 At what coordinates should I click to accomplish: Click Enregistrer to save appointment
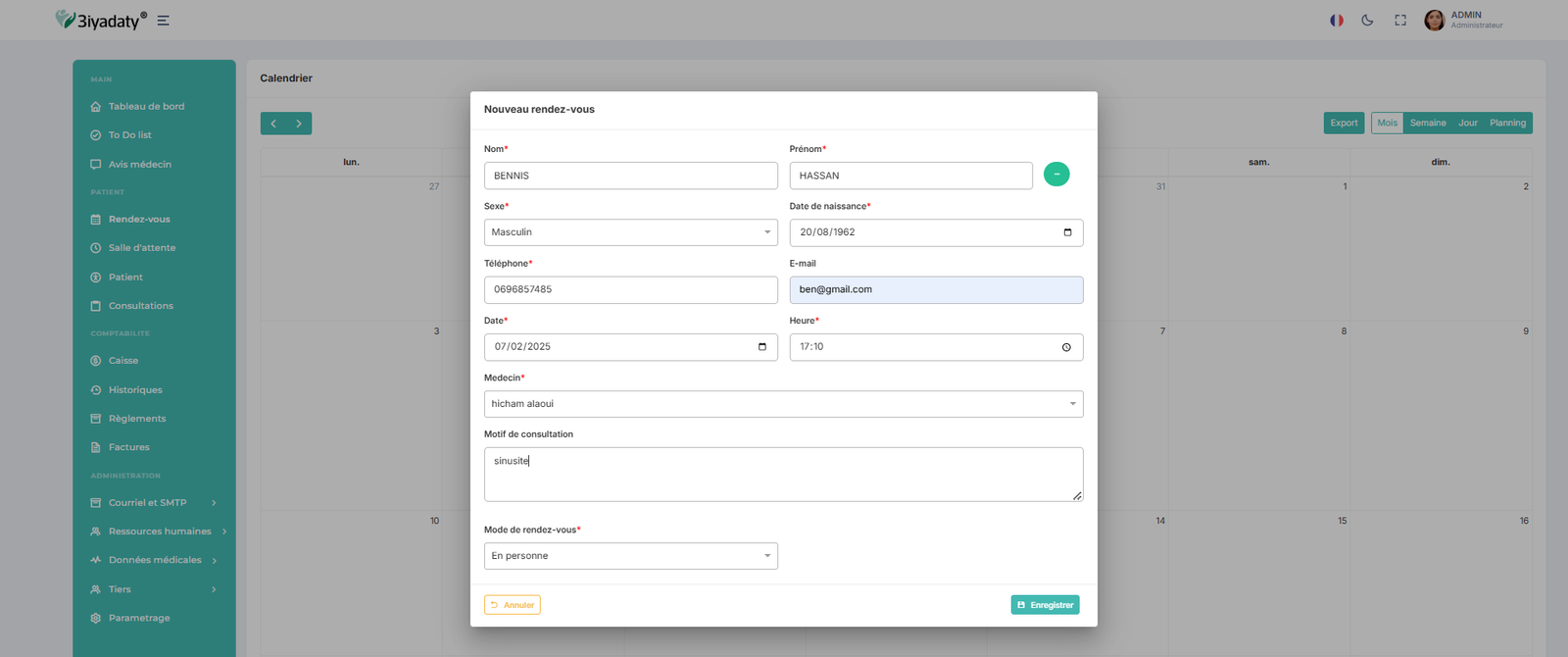pos(1045,605)
